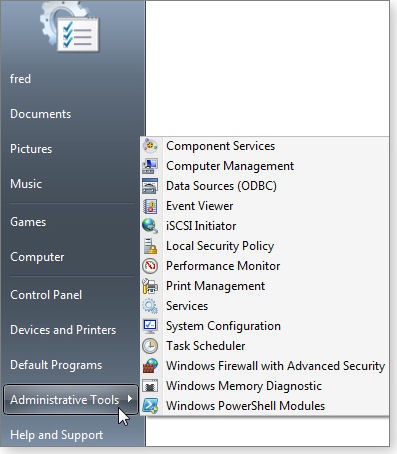397x454 pixels.
Task: Click the Windows Firewall brick wall icon
Action: (x=150, y=366)
